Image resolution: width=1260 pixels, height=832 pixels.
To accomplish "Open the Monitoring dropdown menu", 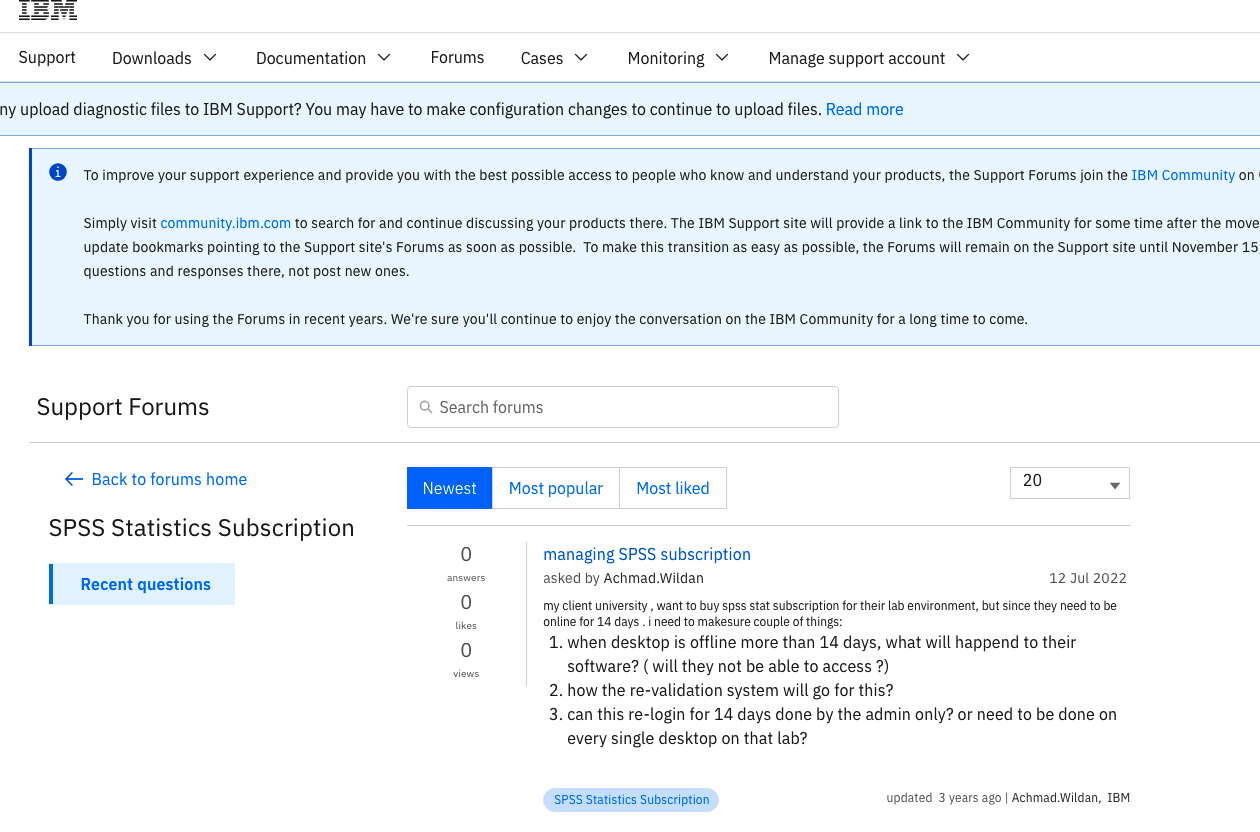I will coord(678,58).
